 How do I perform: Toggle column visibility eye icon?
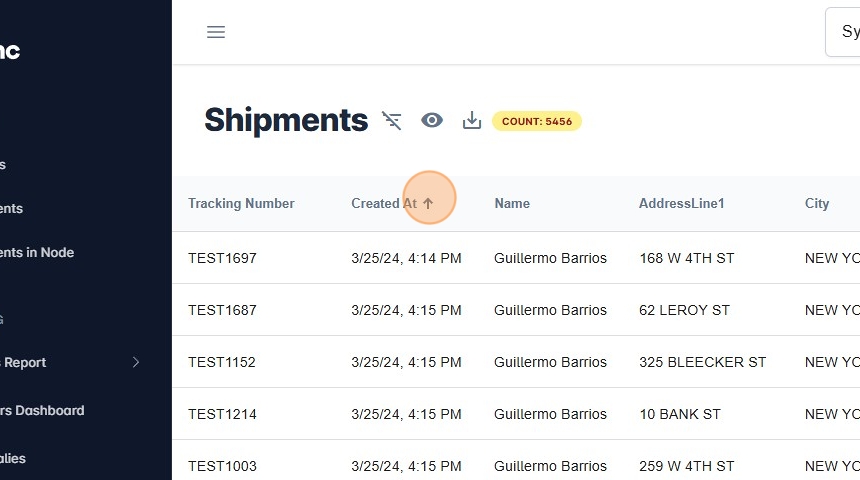[432, 121]
